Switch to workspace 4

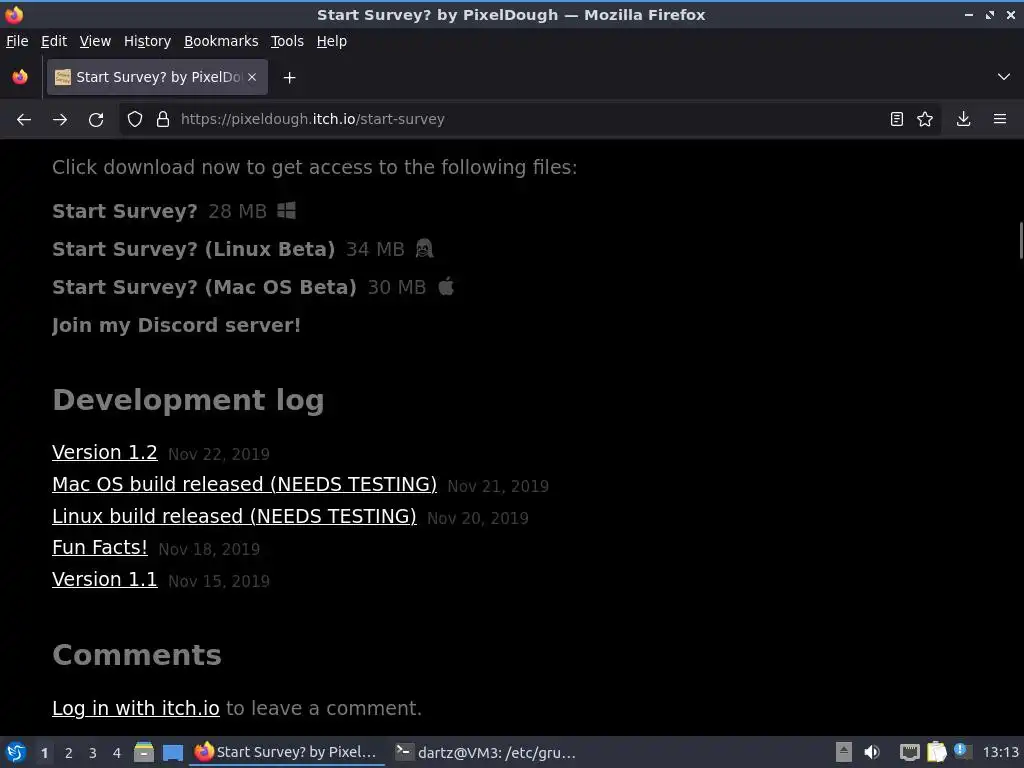point(117,753)
